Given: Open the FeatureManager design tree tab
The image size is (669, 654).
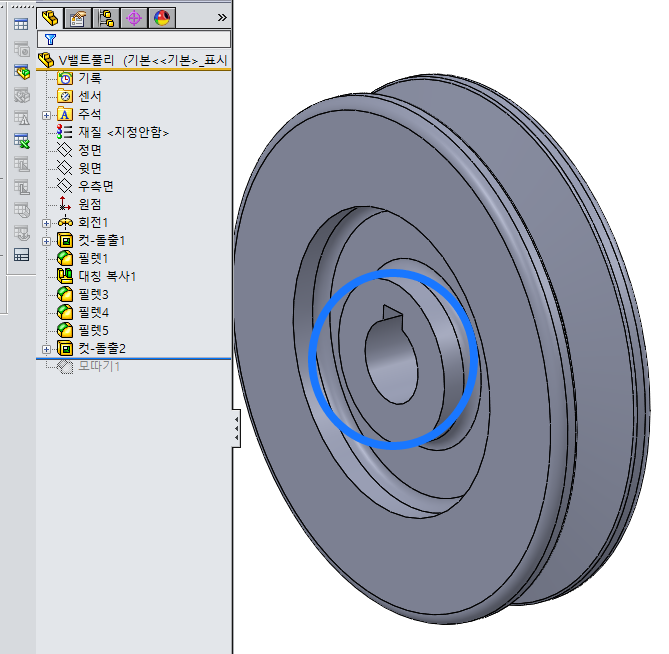Looking at the screenshot, I should pyautogui.click(x=50, y=18).
